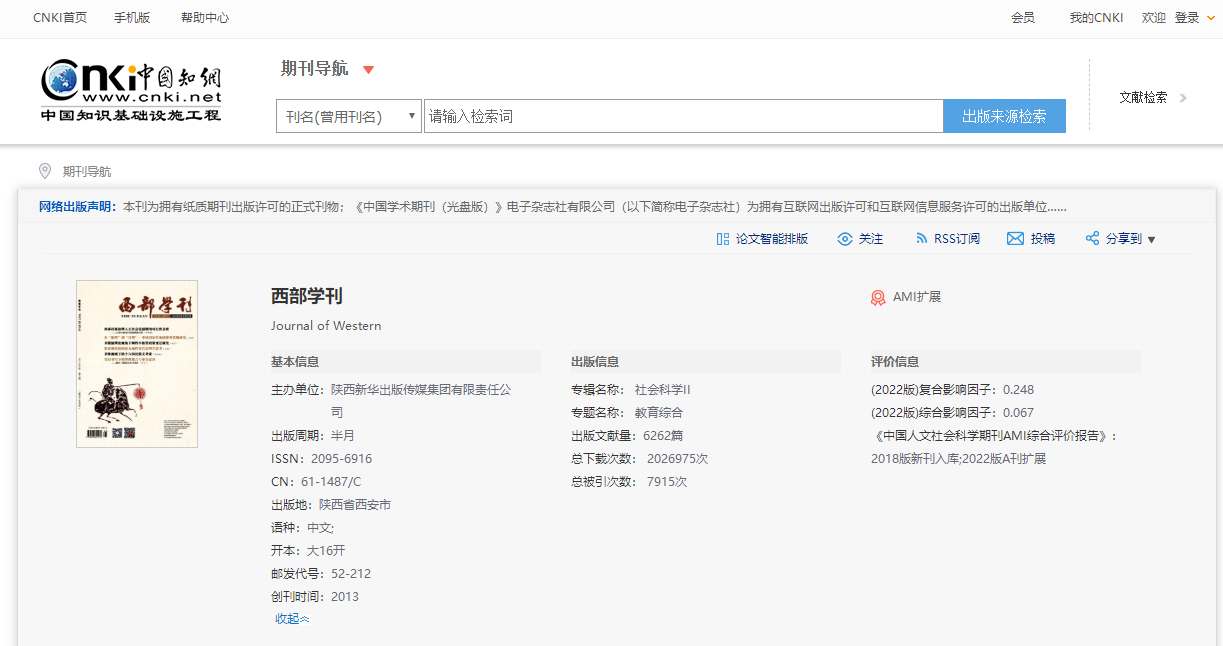Click the 评价信息 section header

pos(895,362)
